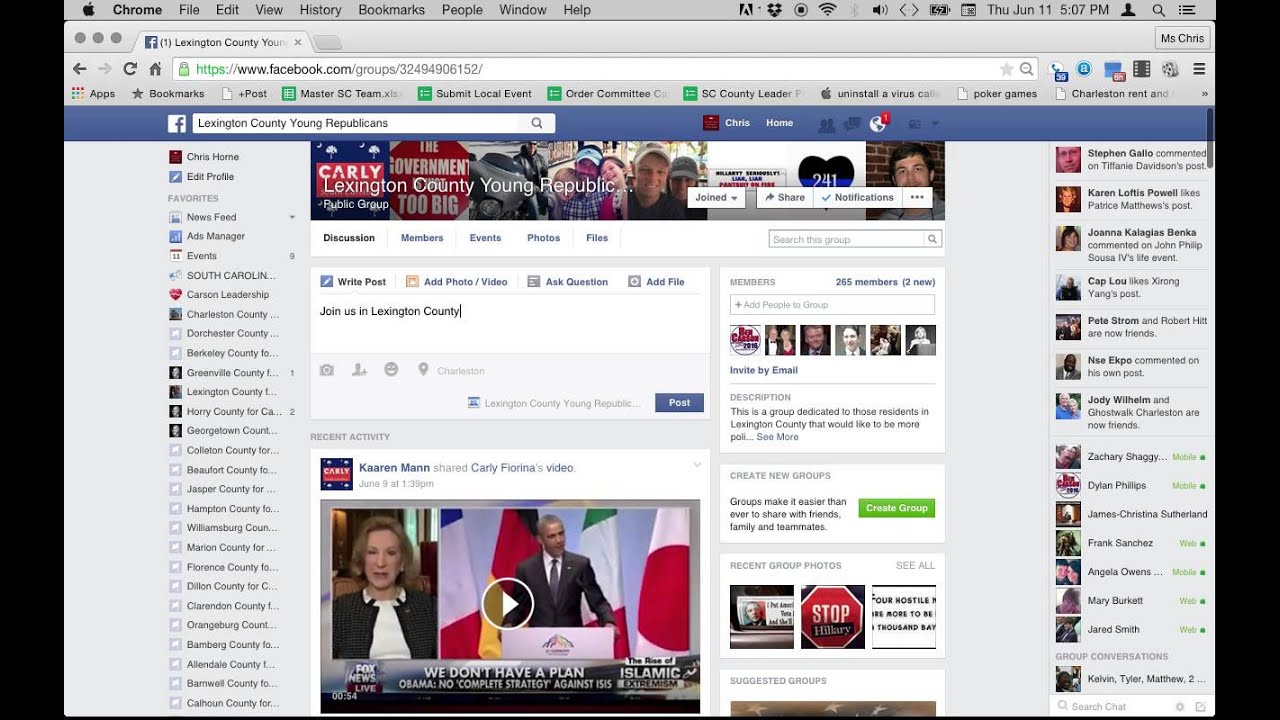Click Wi-Fi icon in macOS menu bar
1280x720 pixels.
pyautogui.click(x=827, y=10)
